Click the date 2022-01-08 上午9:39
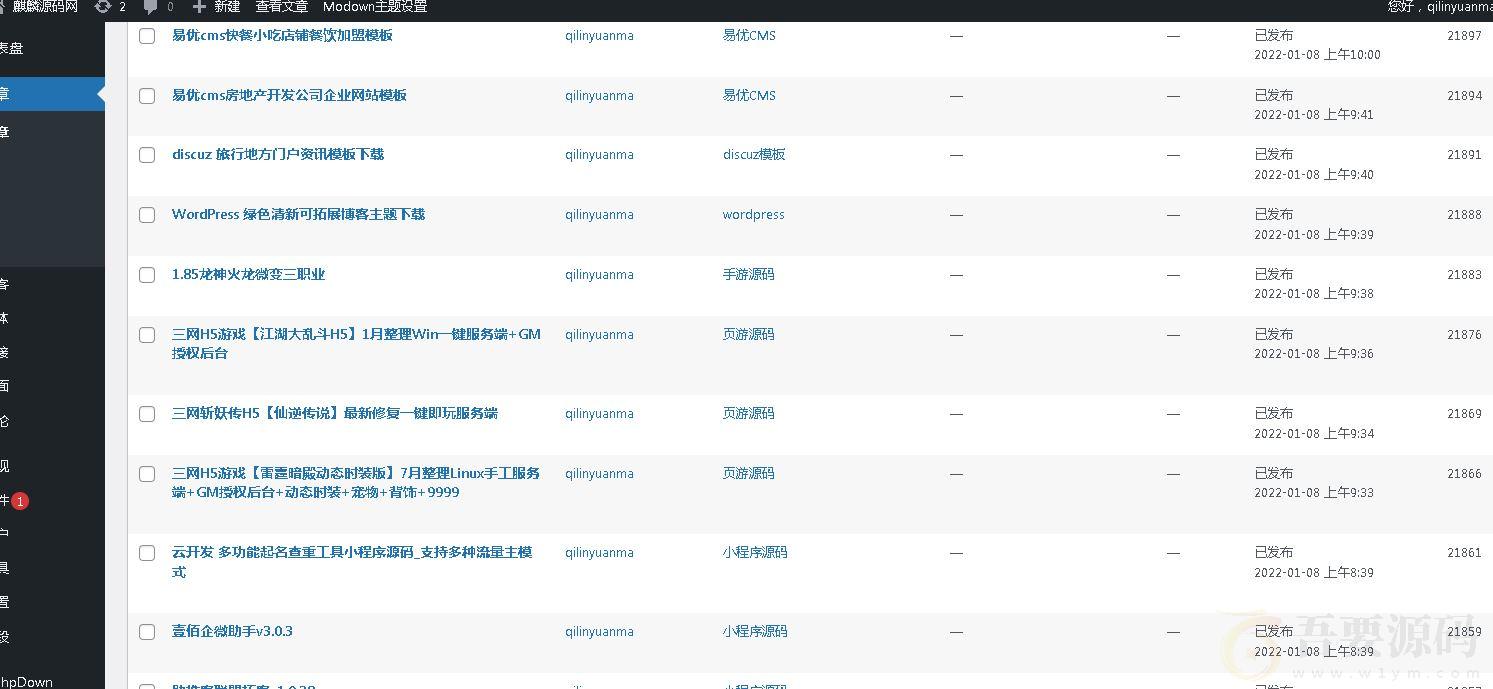The height and width of the screenshot is (689, 1493). [1314, 234]
